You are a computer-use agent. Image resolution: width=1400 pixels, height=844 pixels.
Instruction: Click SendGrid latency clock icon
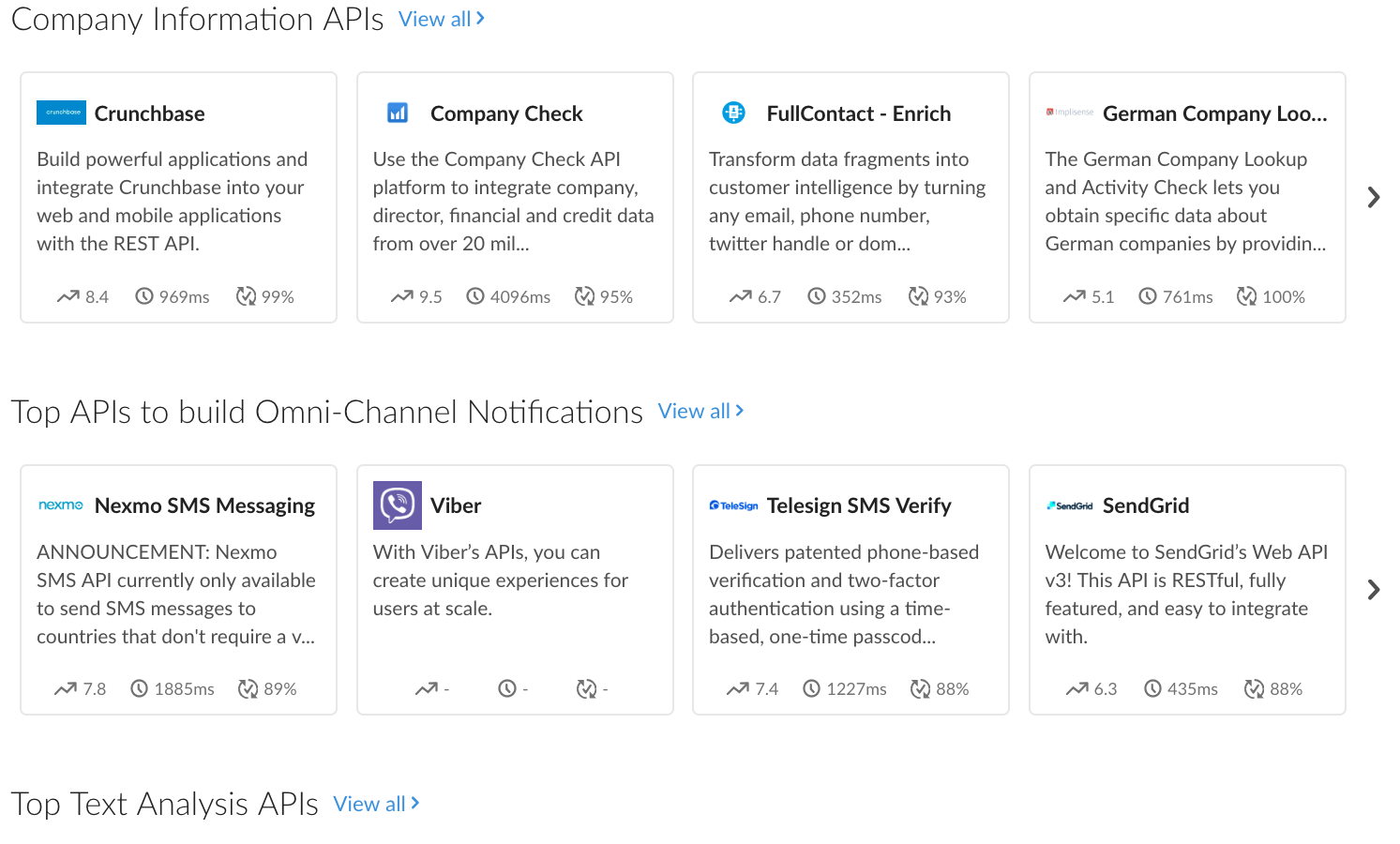1153,689
